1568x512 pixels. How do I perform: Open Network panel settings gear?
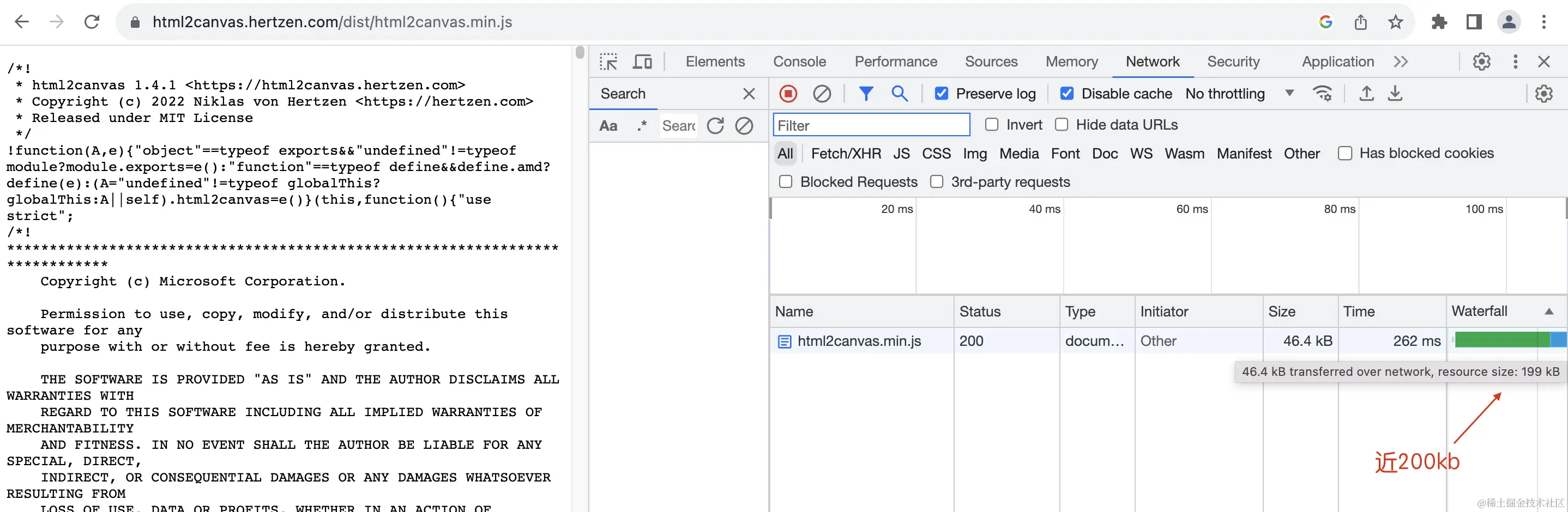[x=1543, y=94]
